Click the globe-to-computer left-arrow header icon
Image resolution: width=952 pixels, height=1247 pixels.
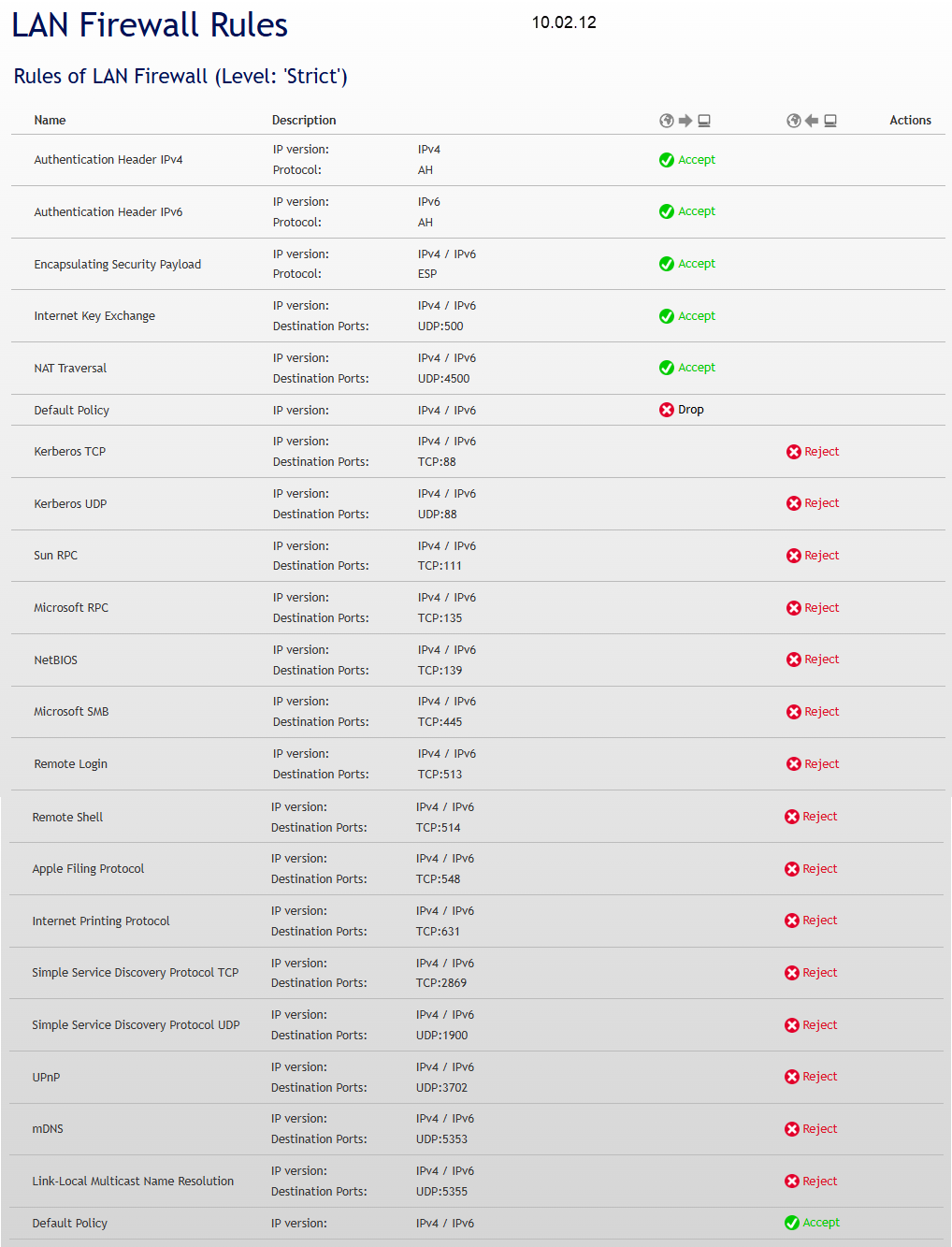click(x=812, y=121)
